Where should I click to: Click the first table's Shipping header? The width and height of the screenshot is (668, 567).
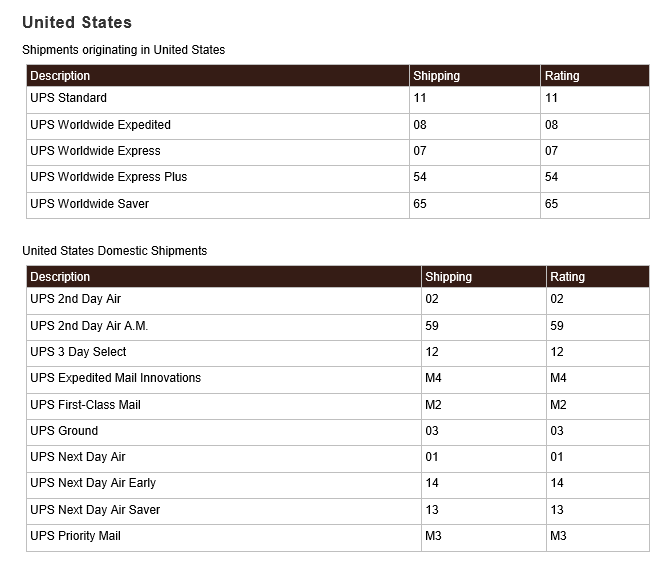(437, 76)
